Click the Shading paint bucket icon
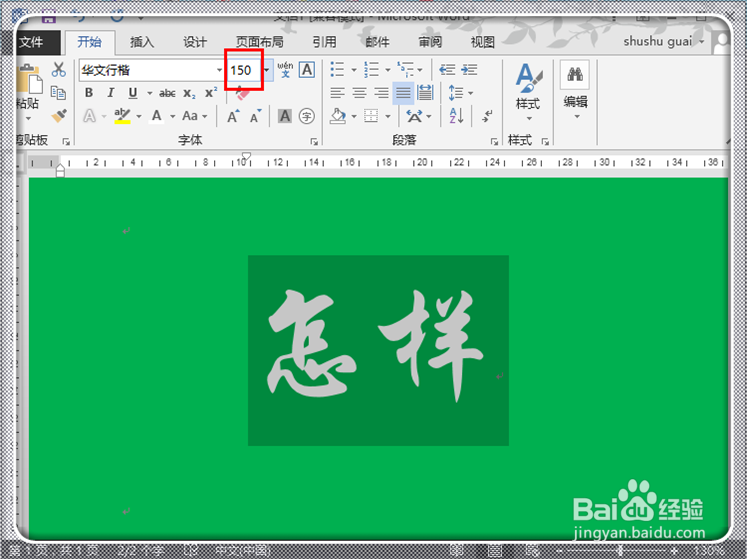The width and height of the screenshot is (747, 559). [338, 116]
